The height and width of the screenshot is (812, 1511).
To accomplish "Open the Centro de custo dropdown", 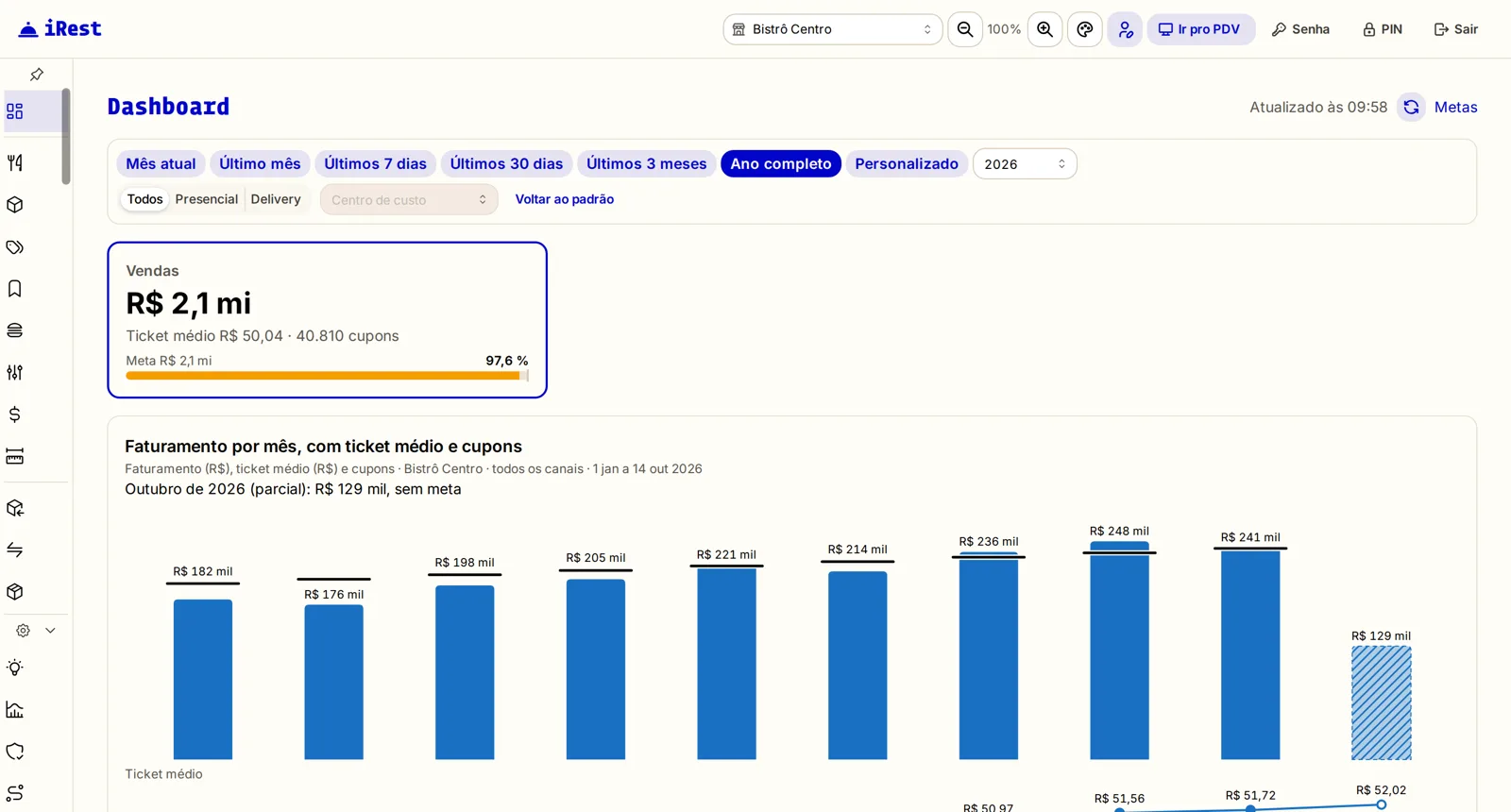I will point(409,199).
